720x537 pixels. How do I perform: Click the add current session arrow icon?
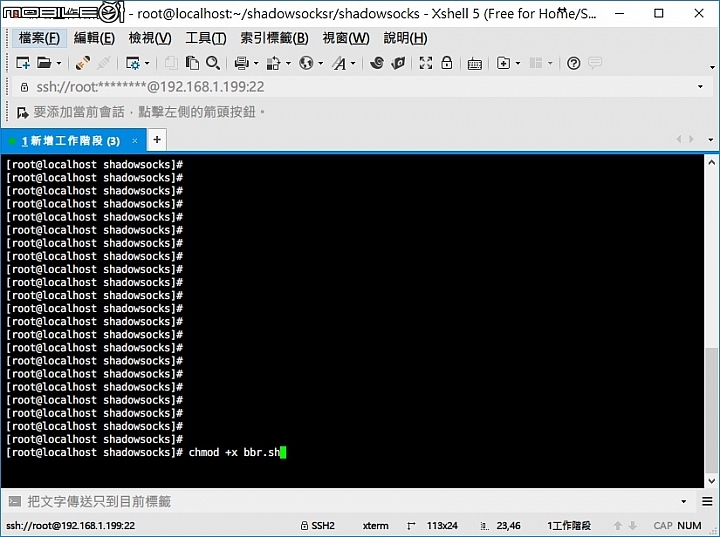[x=22, y=112]
